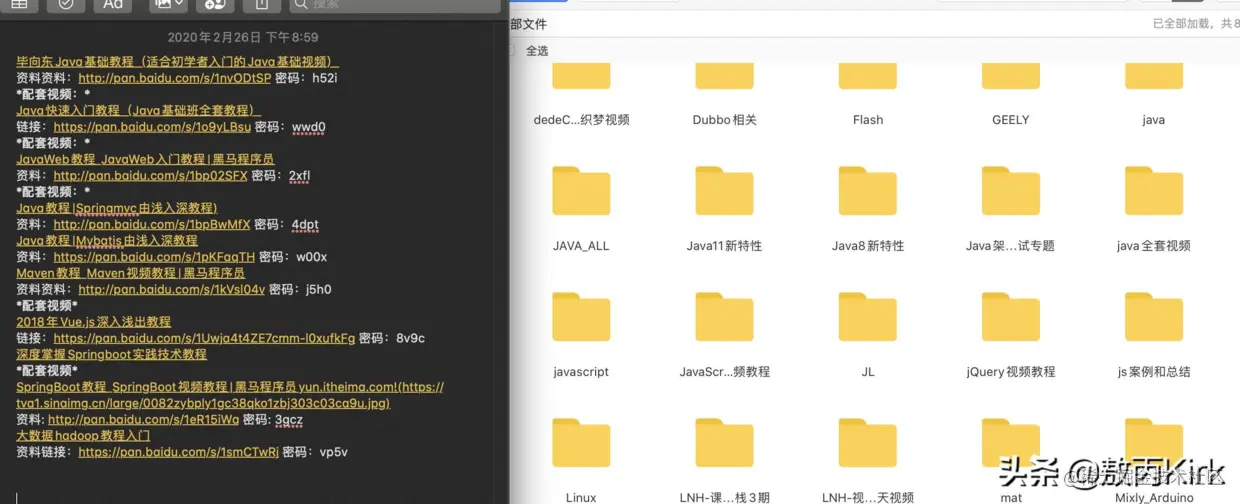
Task: Focus the 搜索 search field in Notes
Action: click(395, 5)
